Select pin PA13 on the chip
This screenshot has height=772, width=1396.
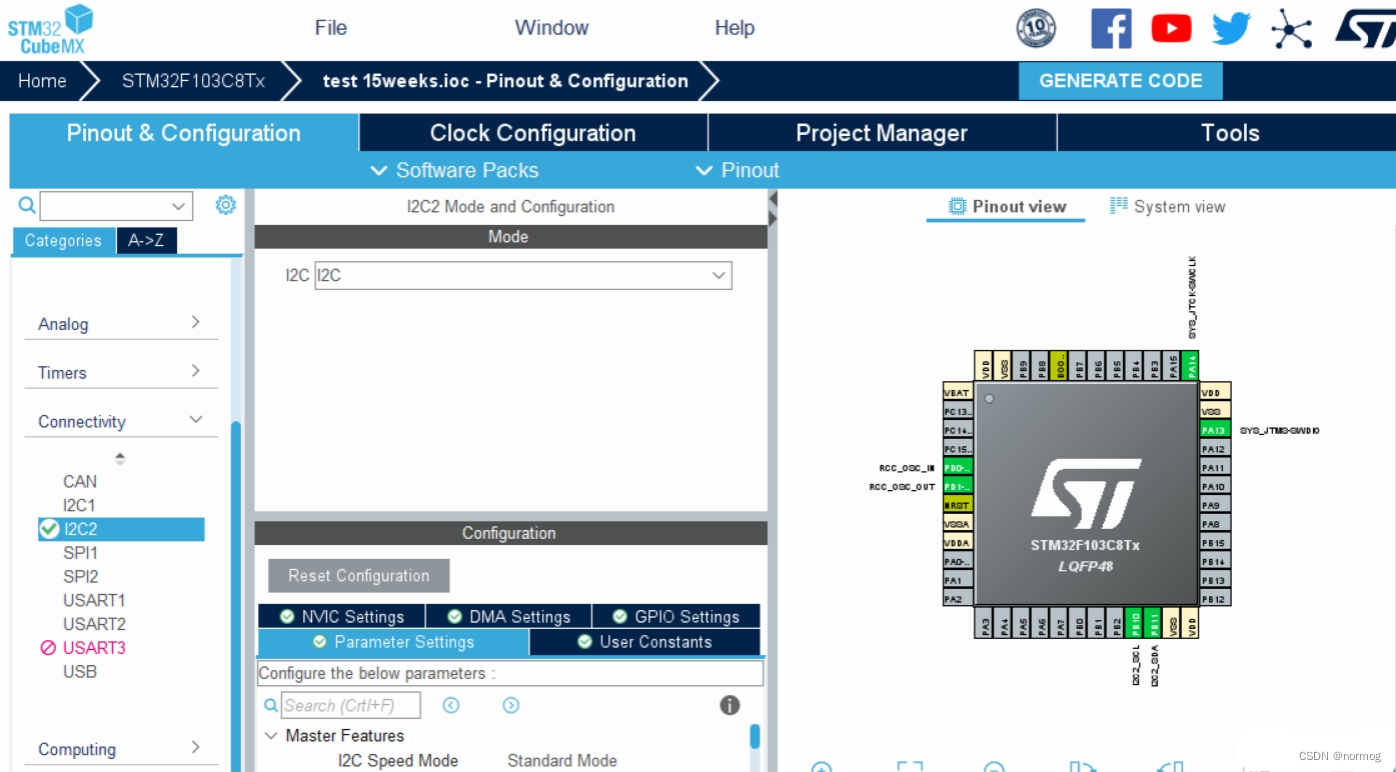pyautogui.click(x=1215, y=430)
